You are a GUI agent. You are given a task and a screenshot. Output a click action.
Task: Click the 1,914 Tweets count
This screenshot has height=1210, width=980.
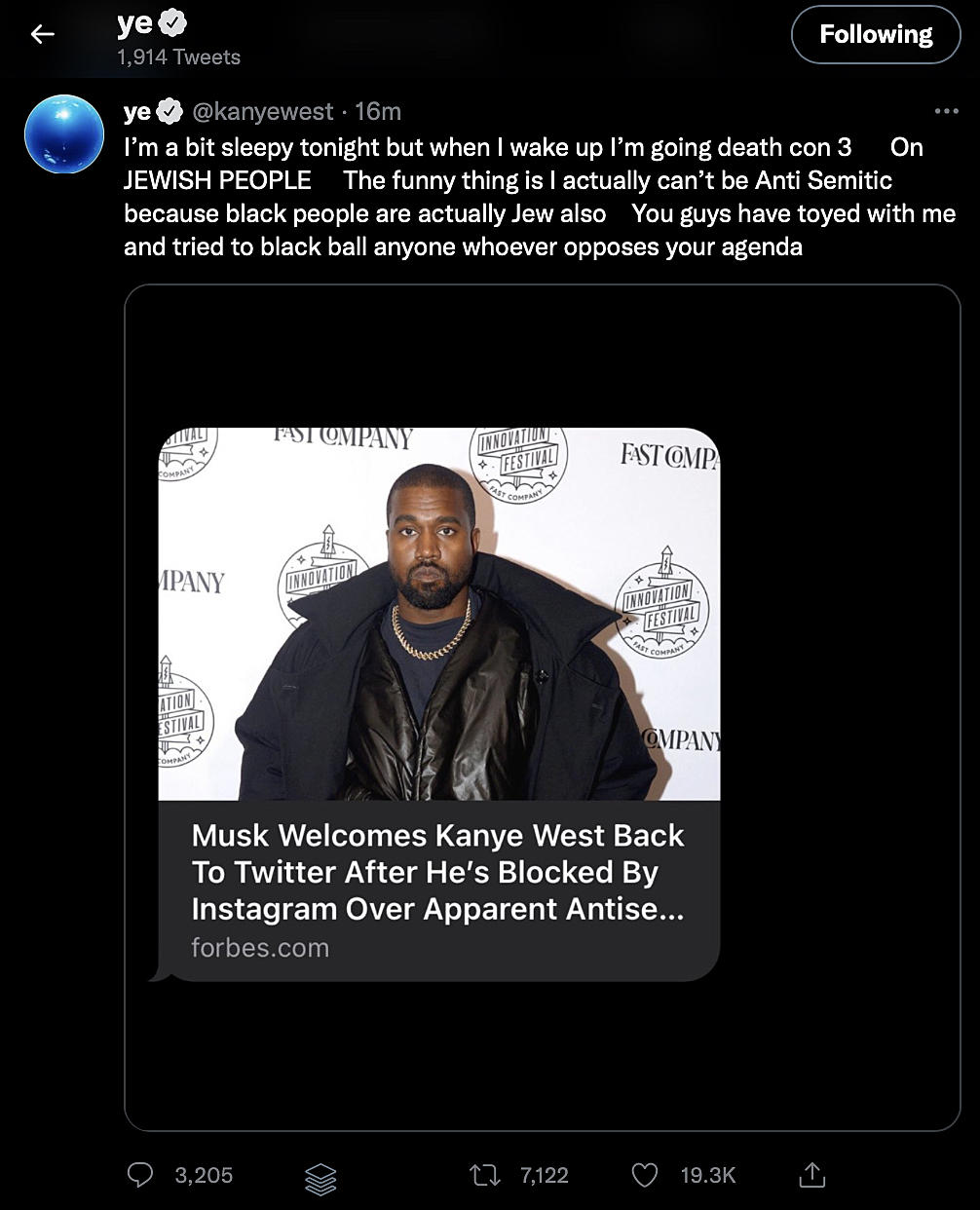pyautogui.click(x=178, y=57)
